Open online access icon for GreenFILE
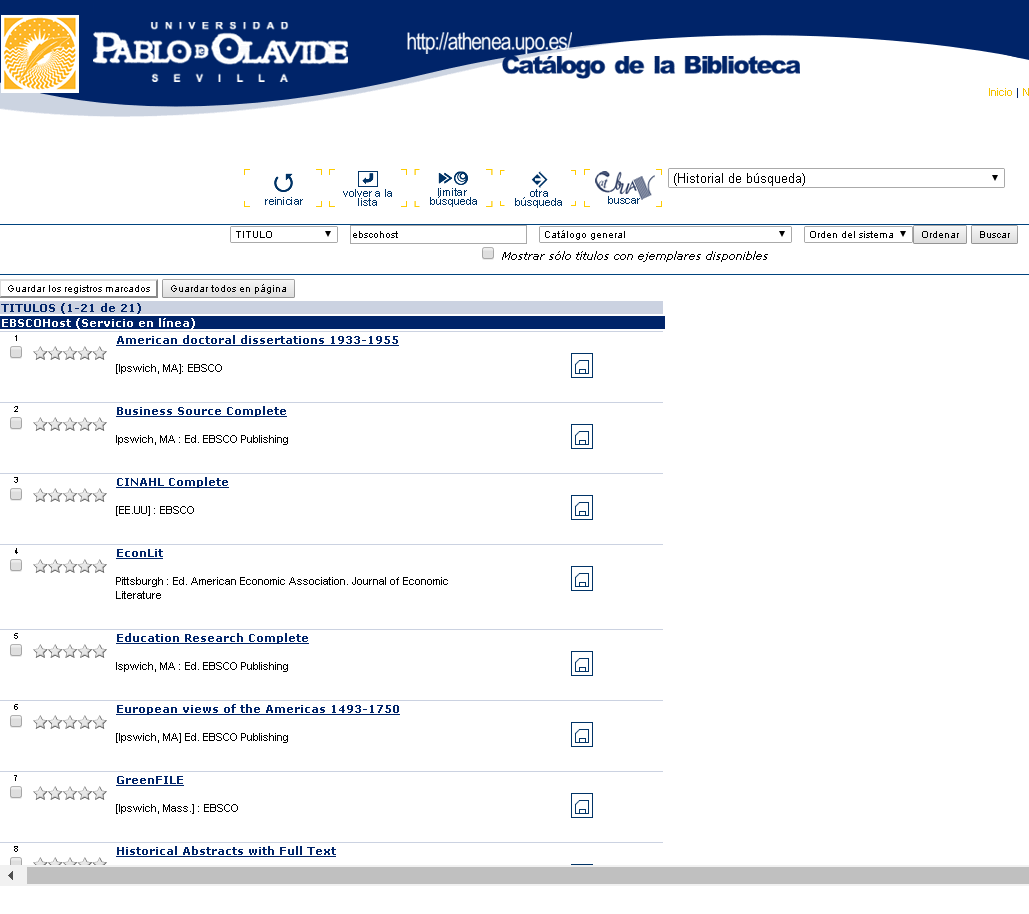 (x=582, y=805)
